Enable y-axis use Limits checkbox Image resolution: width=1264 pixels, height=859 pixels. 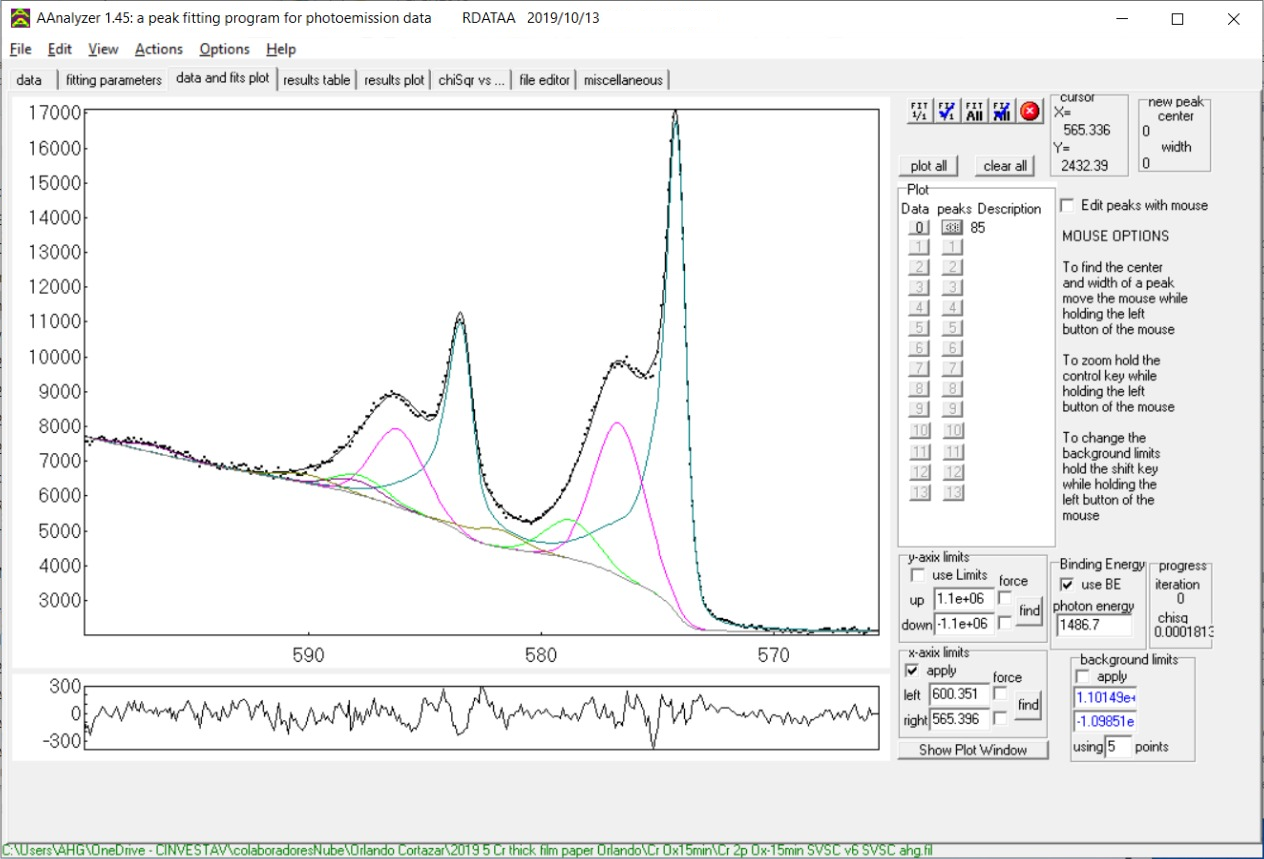[x=917, y=575]
